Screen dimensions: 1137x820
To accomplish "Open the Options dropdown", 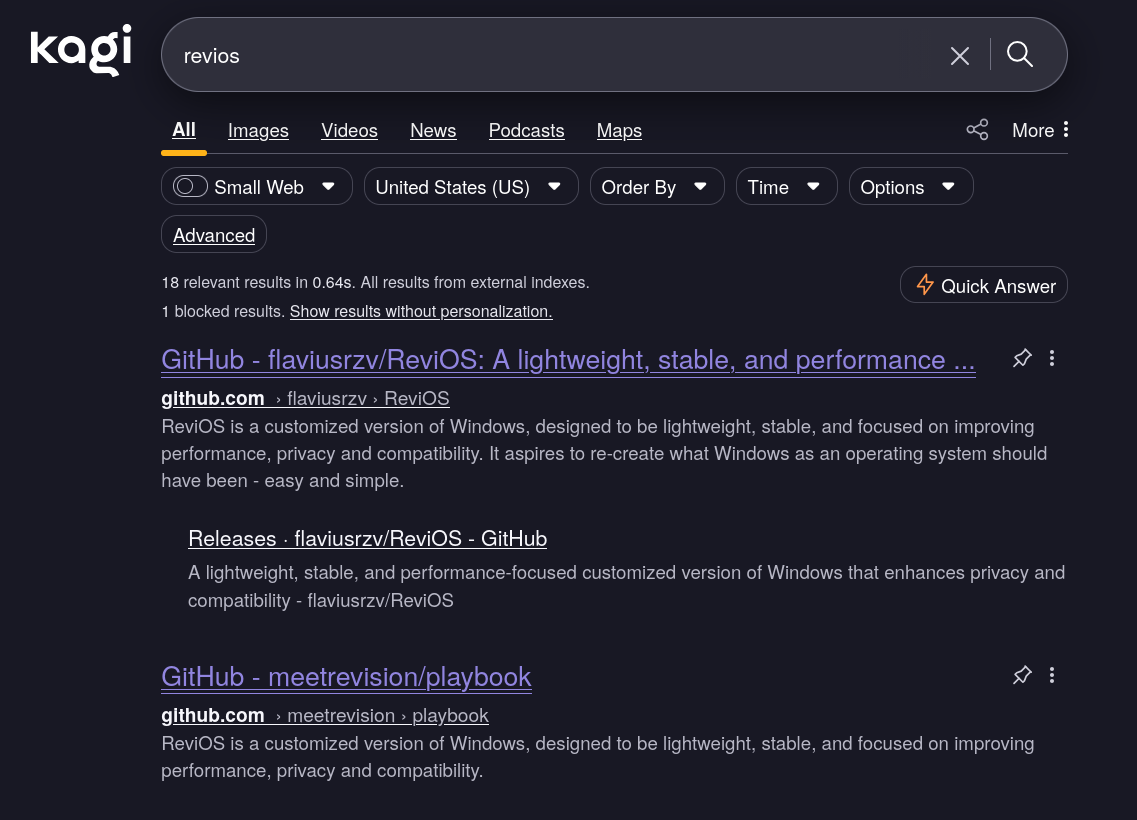I will pyautogui.click(x=910, y=187).
